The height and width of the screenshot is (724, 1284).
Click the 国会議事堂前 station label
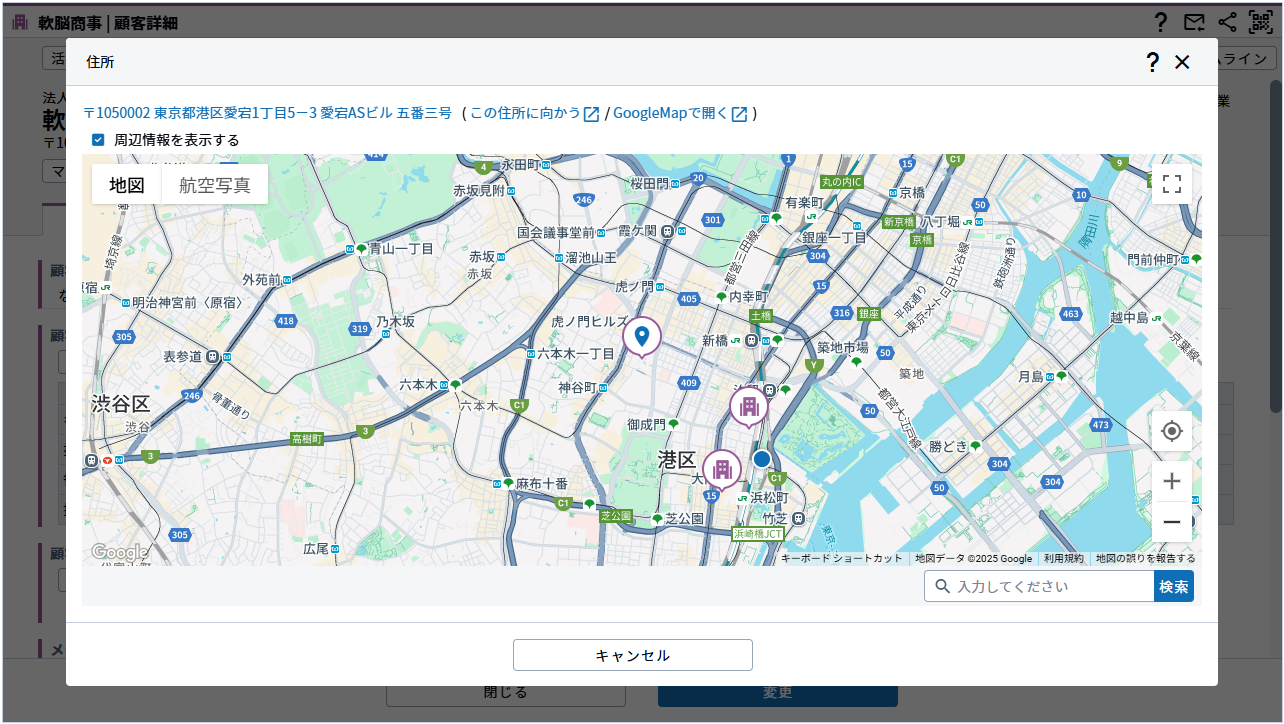555,232
